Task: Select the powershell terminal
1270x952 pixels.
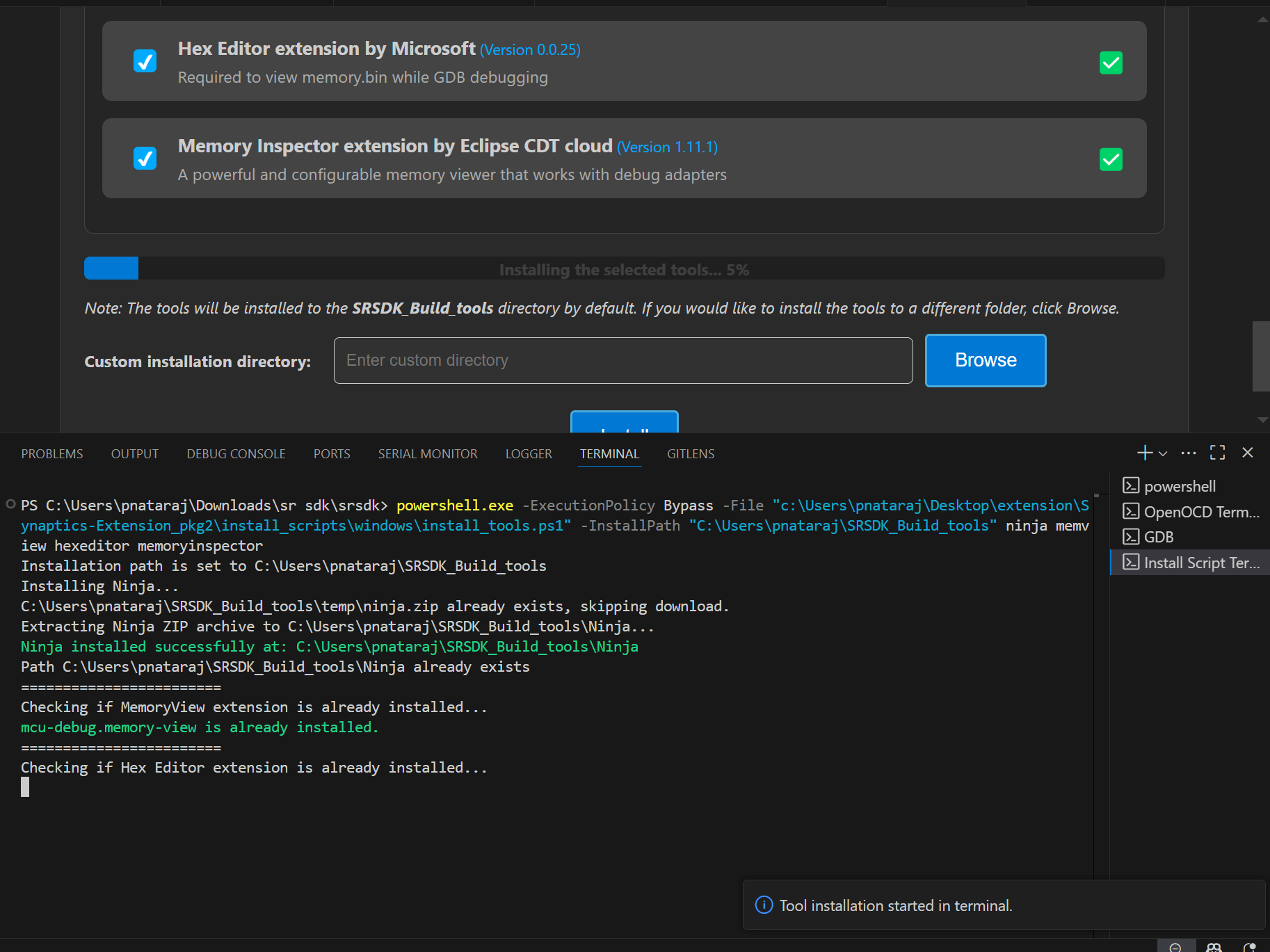Action: (x=1180, y=486)
